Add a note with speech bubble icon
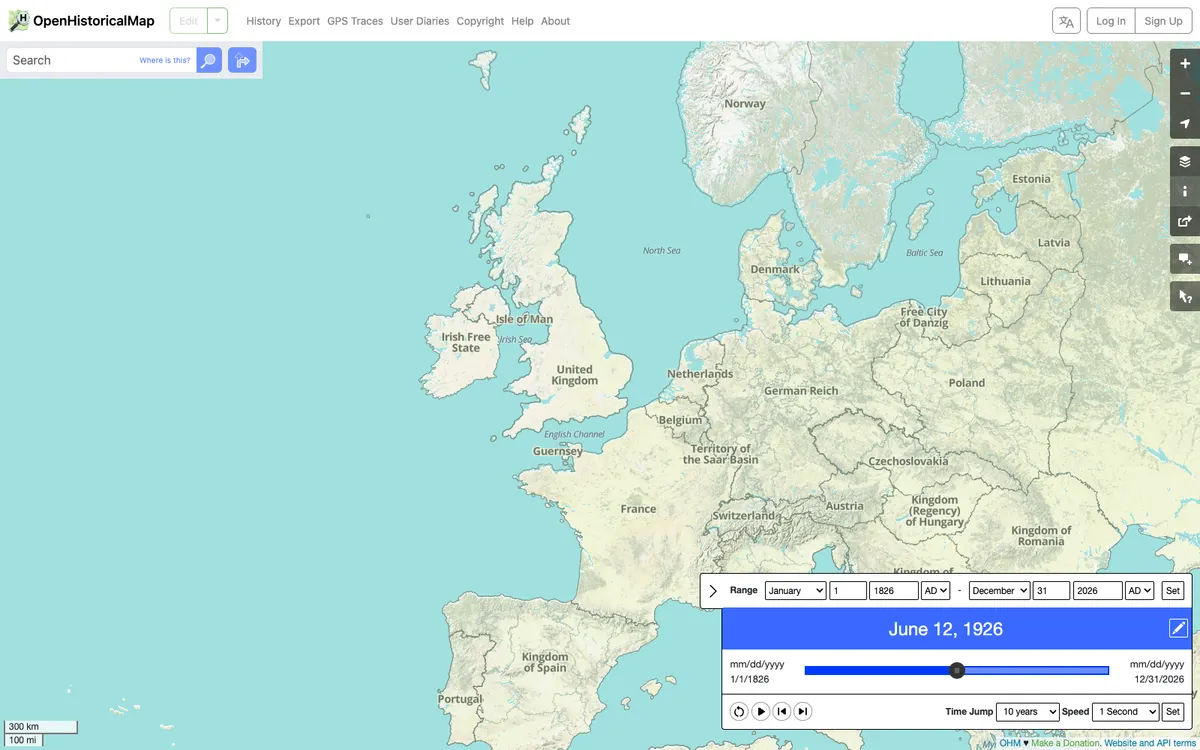The width and height of the screenshot is (1200, 750). 1185,259
